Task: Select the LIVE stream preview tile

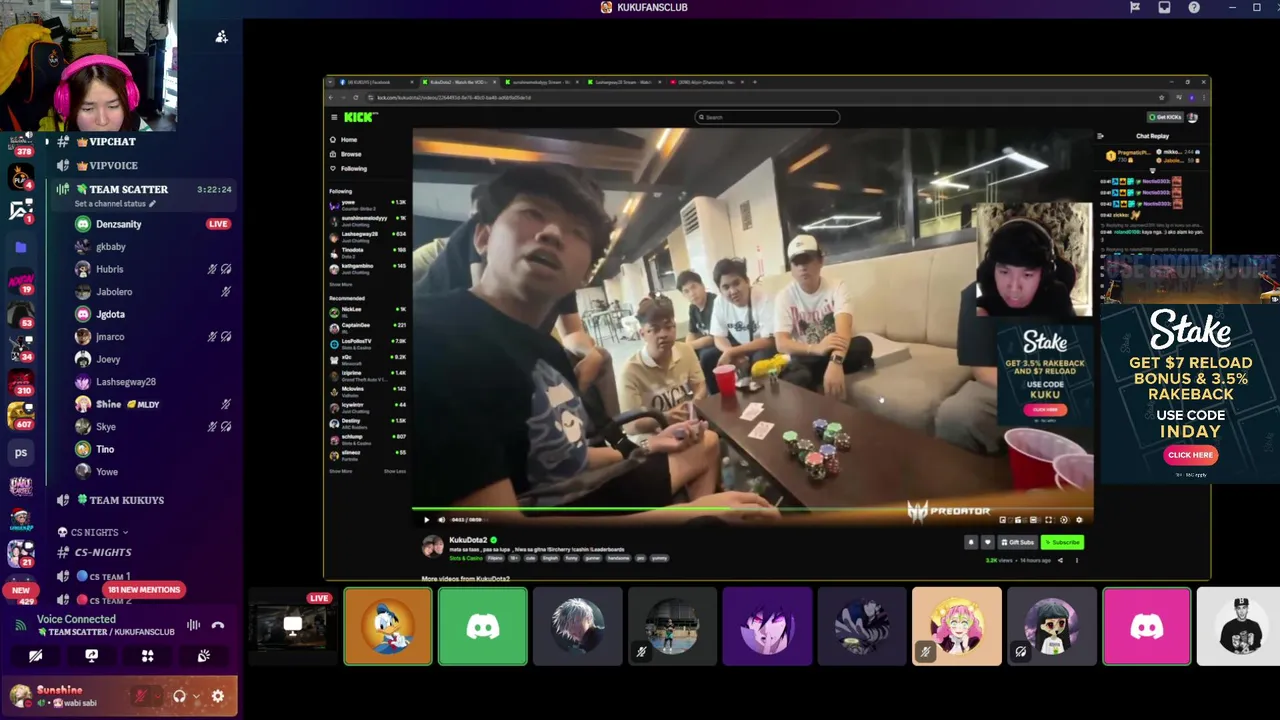Action: [x=291, y=626]
